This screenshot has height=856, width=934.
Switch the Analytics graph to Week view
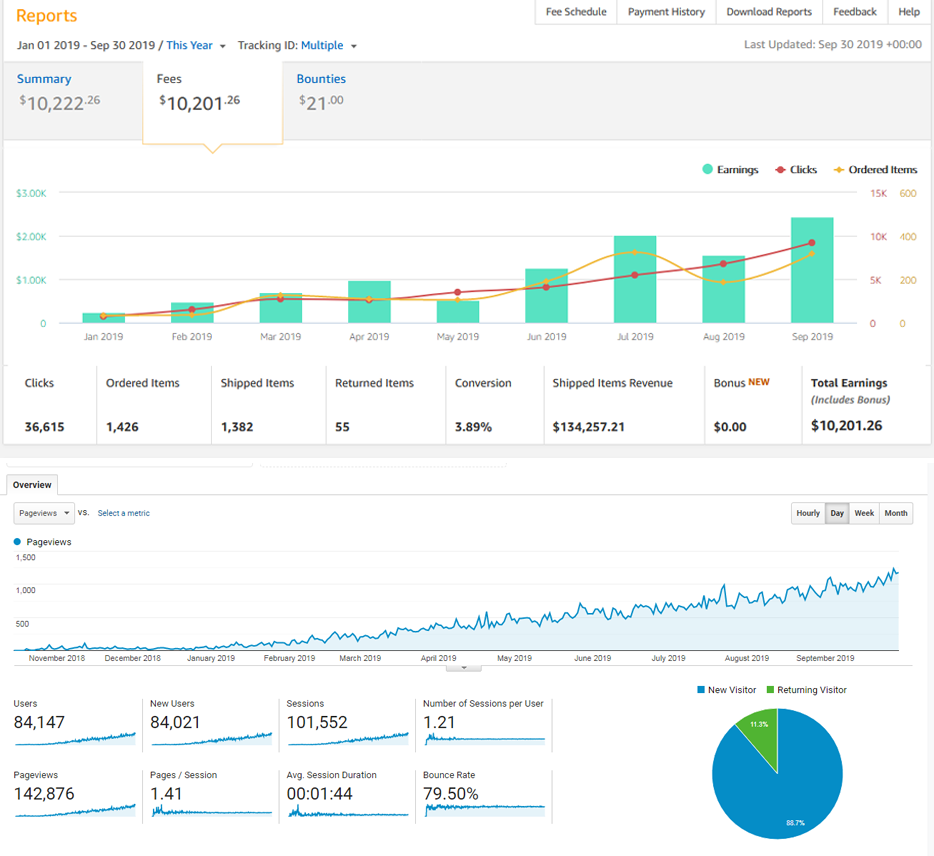coord(863,513)
